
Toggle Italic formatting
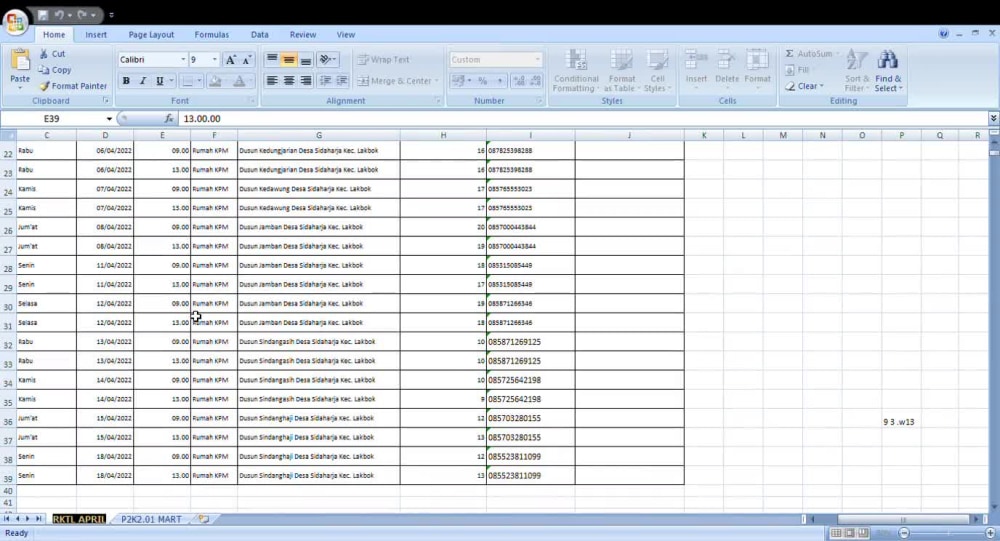point(143,80)
